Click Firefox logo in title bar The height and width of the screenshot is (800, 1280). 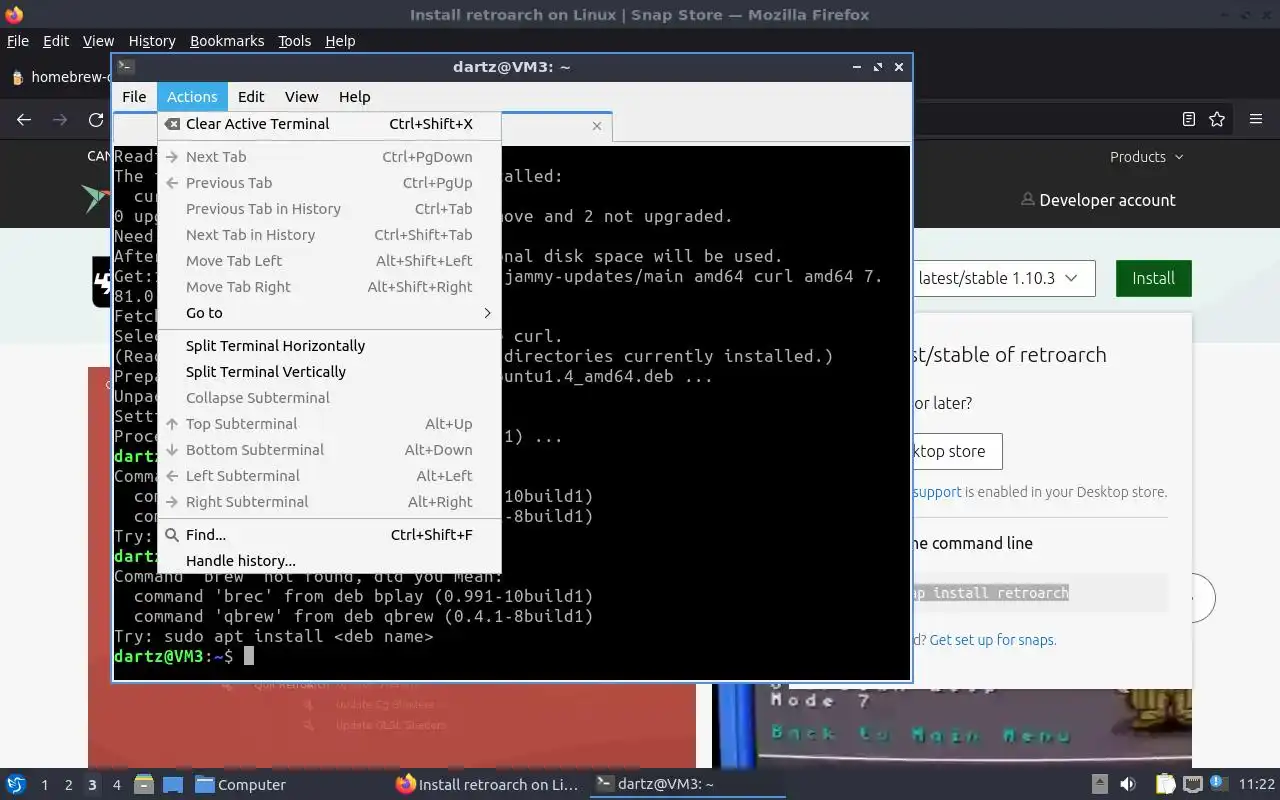click(x=13, y=14)
